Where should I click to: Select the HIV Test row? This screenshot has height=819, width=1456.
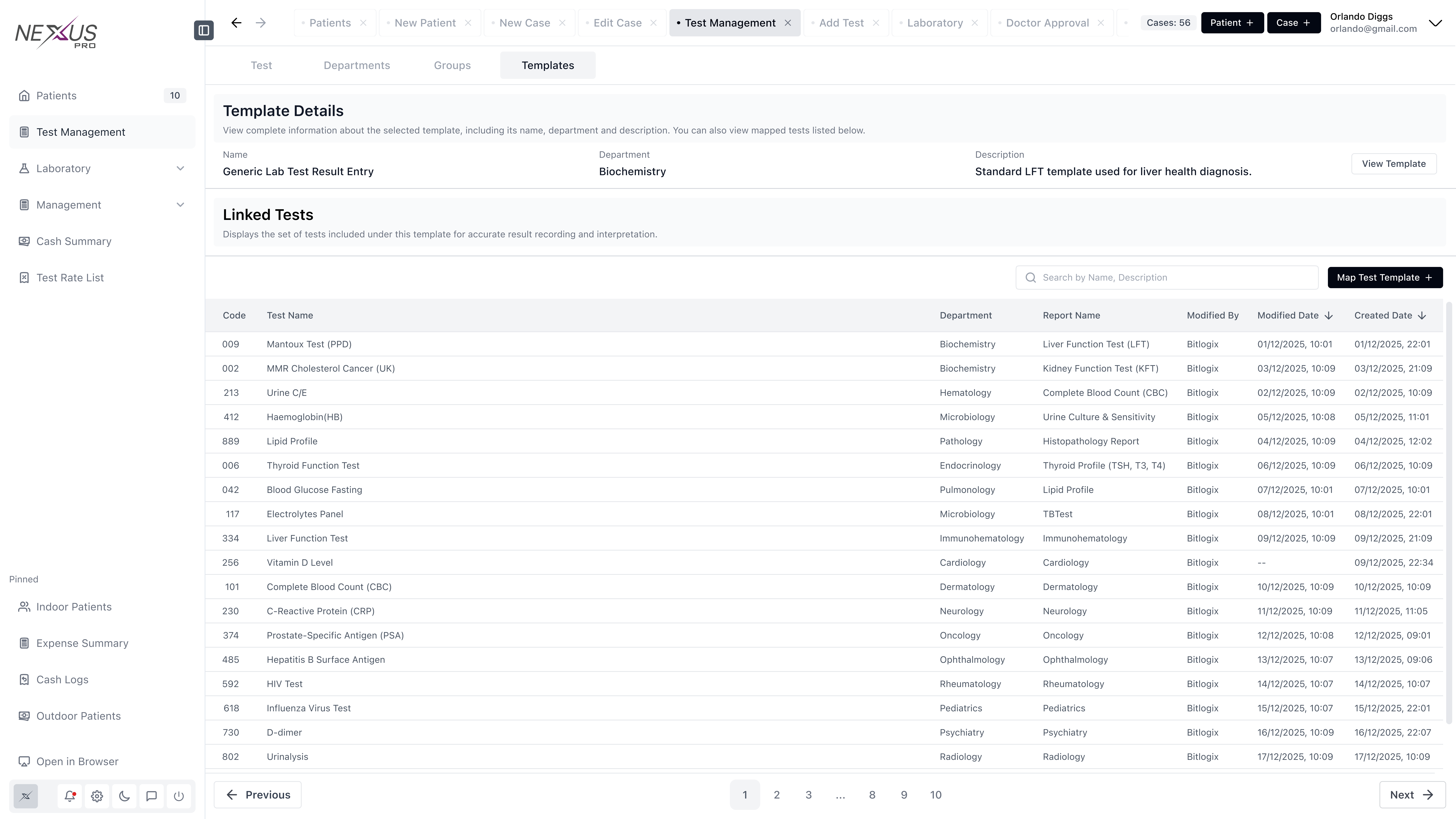tap(824, 684)
